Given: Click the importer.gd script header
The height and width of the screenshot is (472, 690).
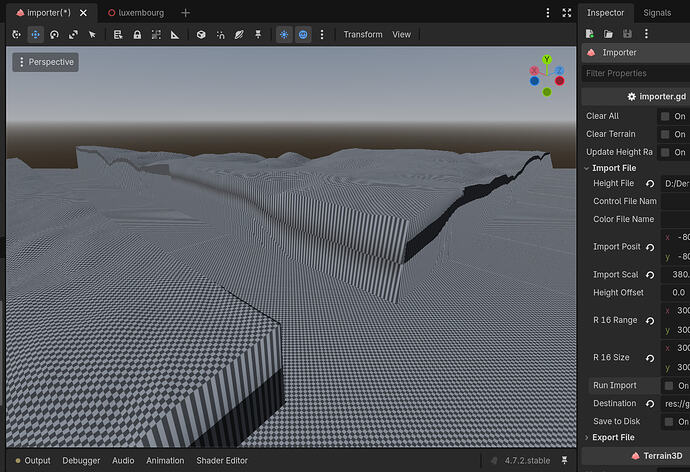Looking at the screenshot, I should [x=636, y=96].
